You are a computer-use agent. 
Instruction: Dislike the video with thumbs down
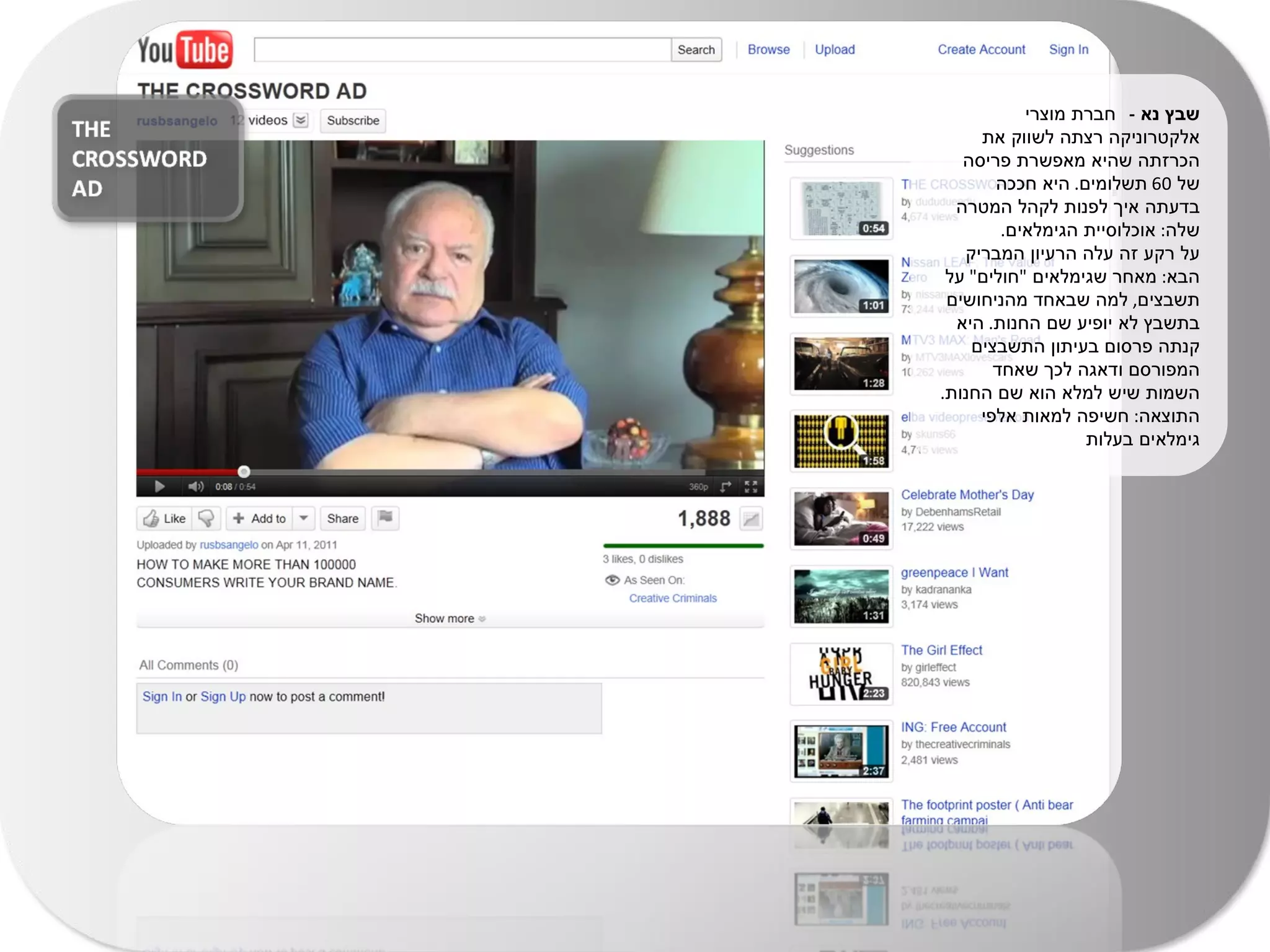point(206,518)
